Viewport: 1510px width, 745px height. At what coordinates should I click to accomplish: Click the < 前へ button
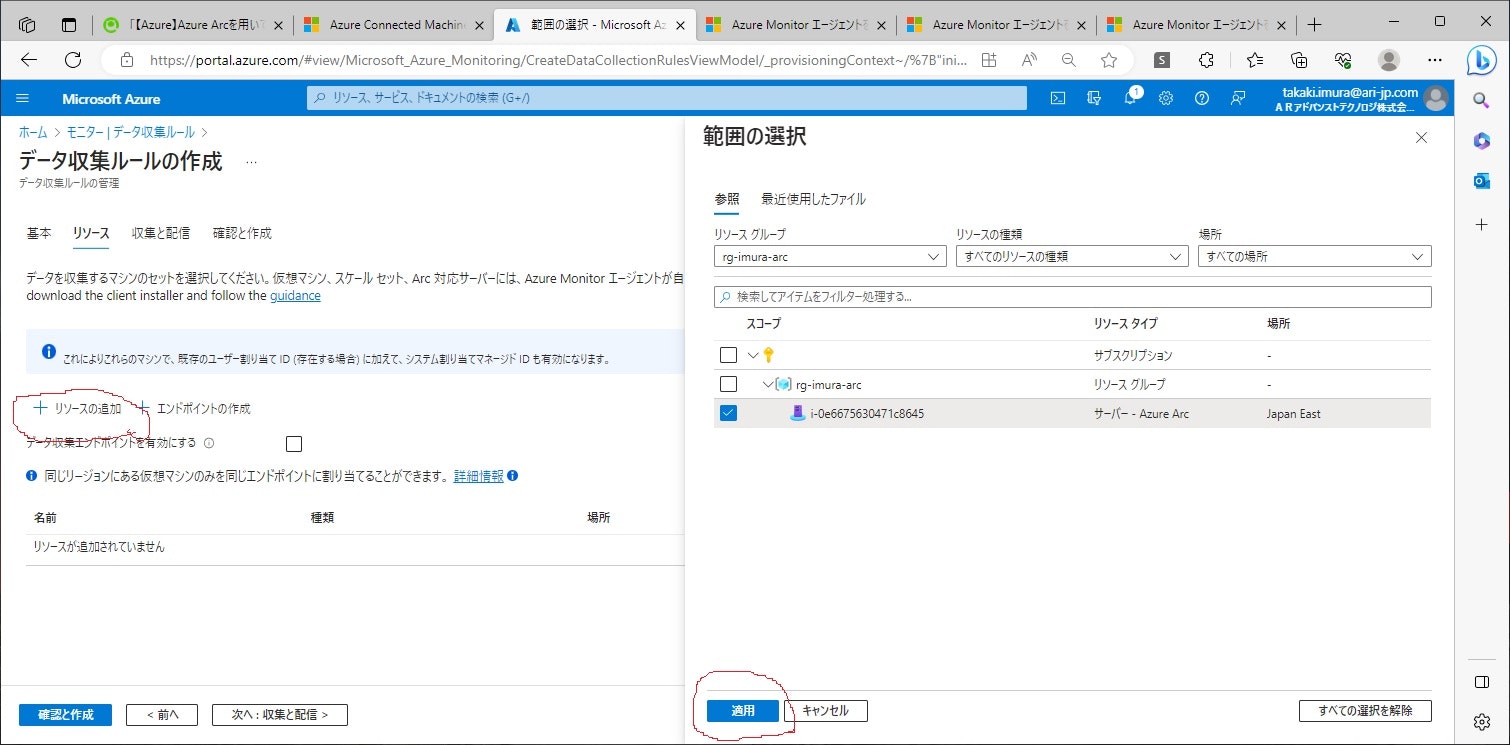click(x=162, y=715)
